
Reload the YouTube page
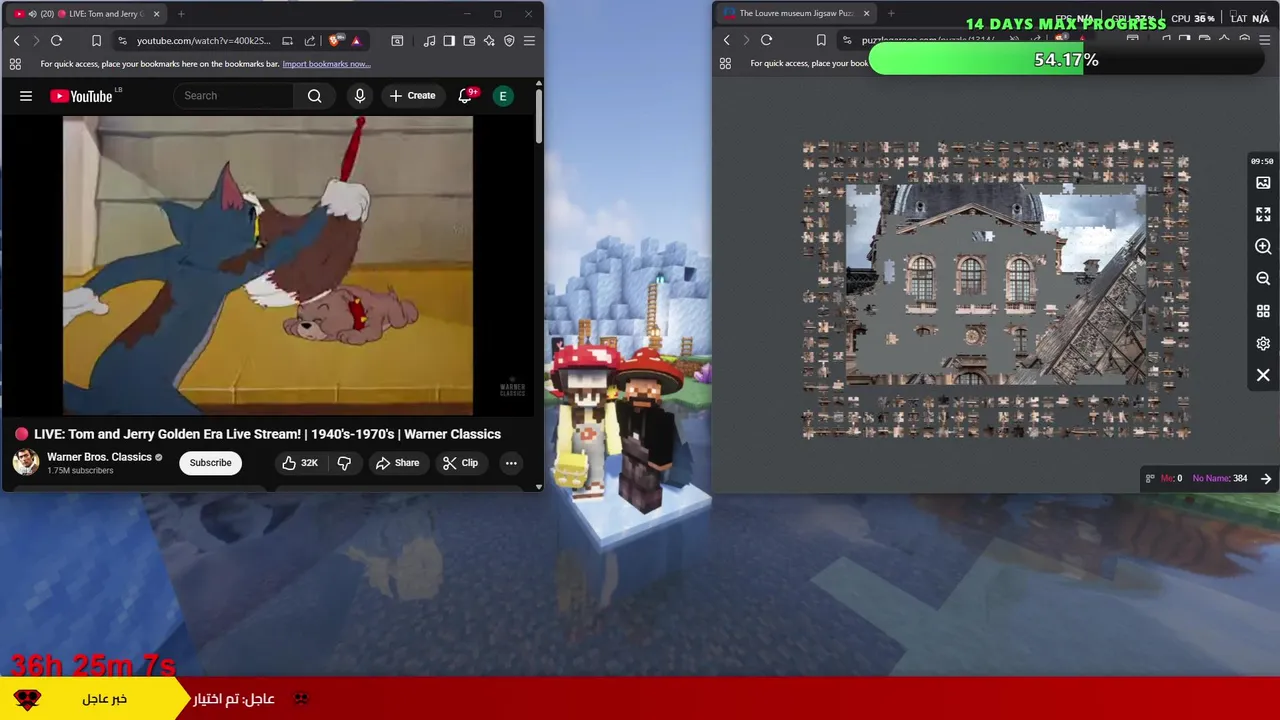56,40
